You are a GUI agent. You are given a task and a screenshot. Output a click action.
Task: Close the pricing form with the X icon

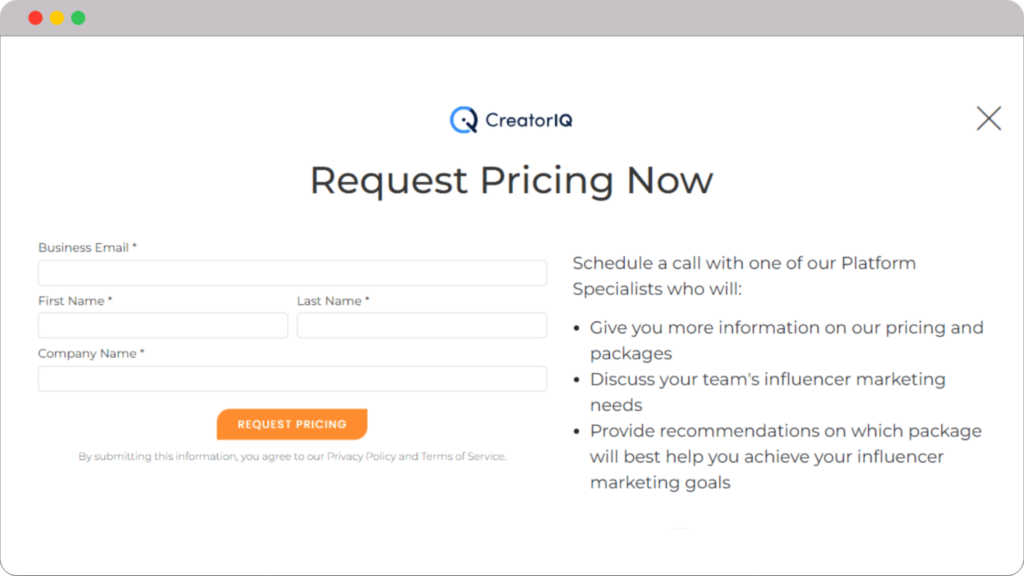(988, 119)
